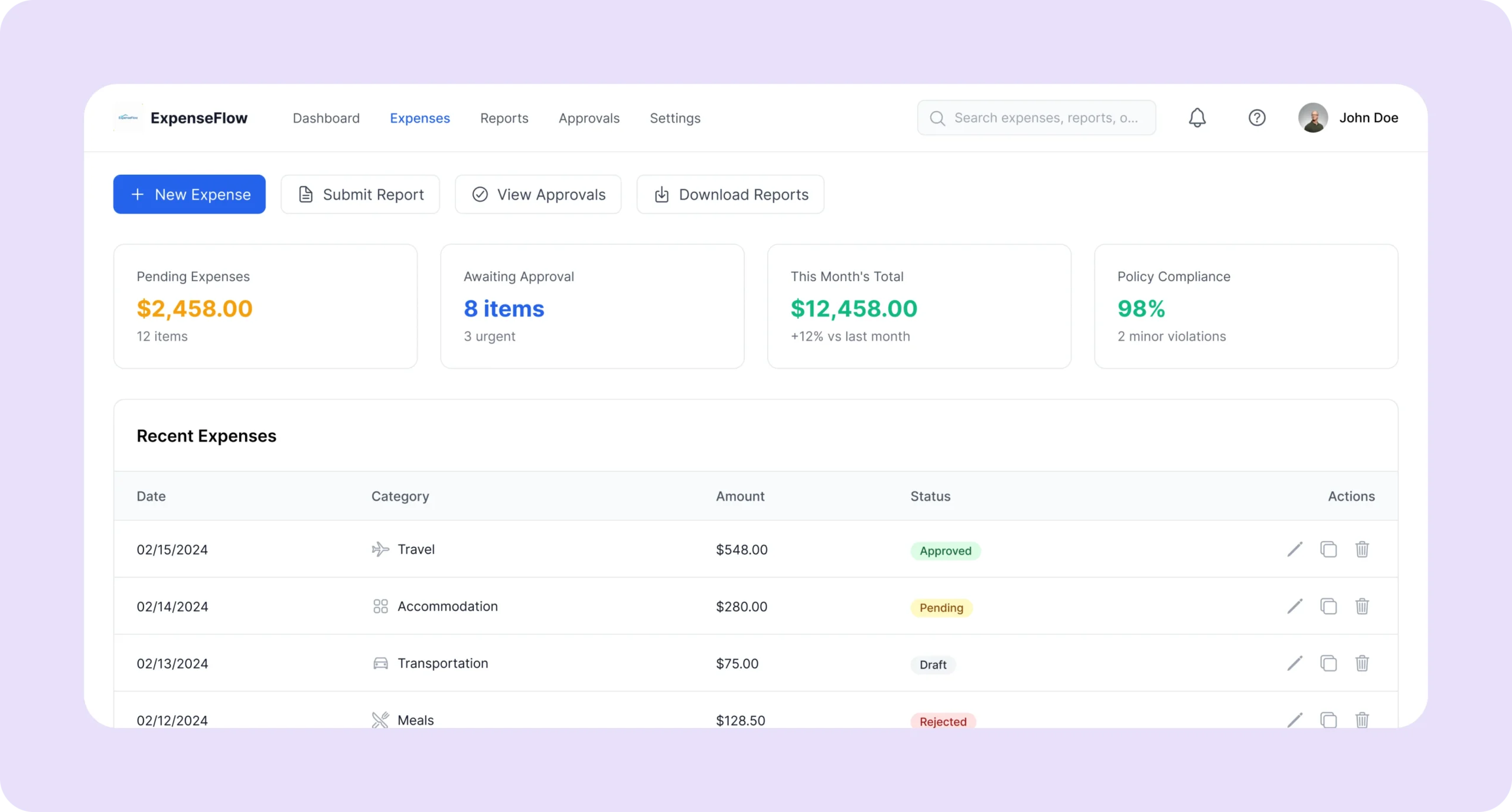Screen dimensions: 1512x812
Task: Click the notifications bell icon
Action: pyautogui.click(x=1197, y=118)
